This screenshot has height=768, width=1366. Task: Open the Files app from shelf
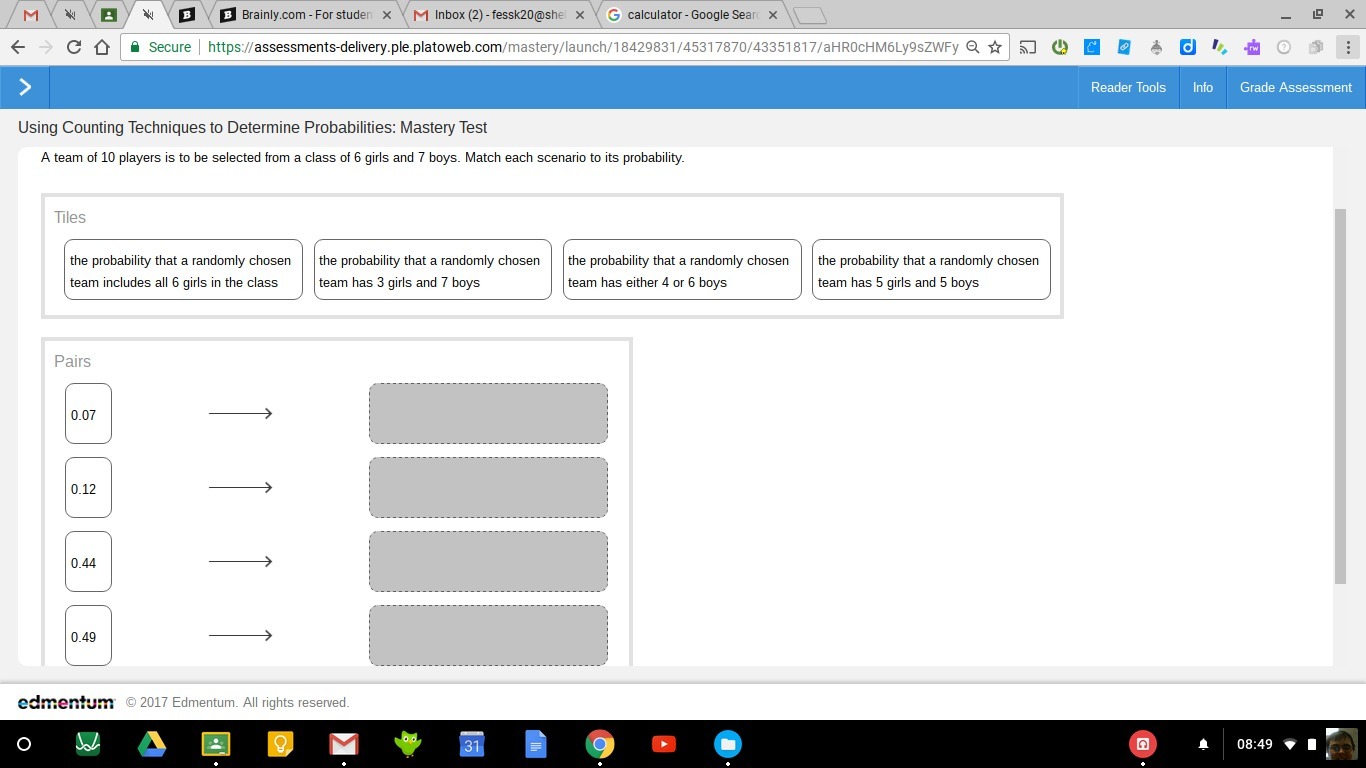pos(728,744)
